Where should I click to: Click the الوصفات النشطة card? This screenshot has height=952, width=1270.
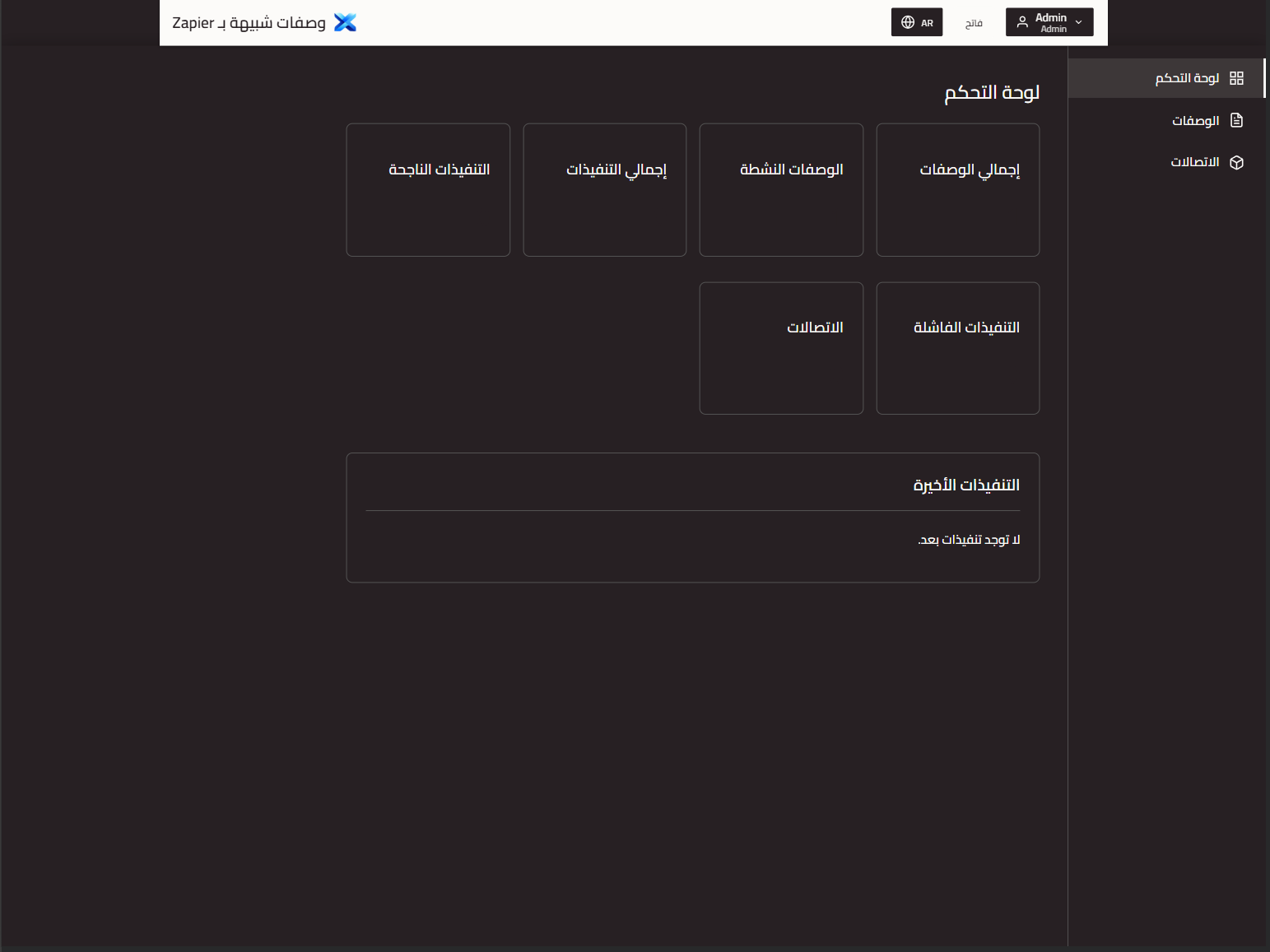[781, 189]
